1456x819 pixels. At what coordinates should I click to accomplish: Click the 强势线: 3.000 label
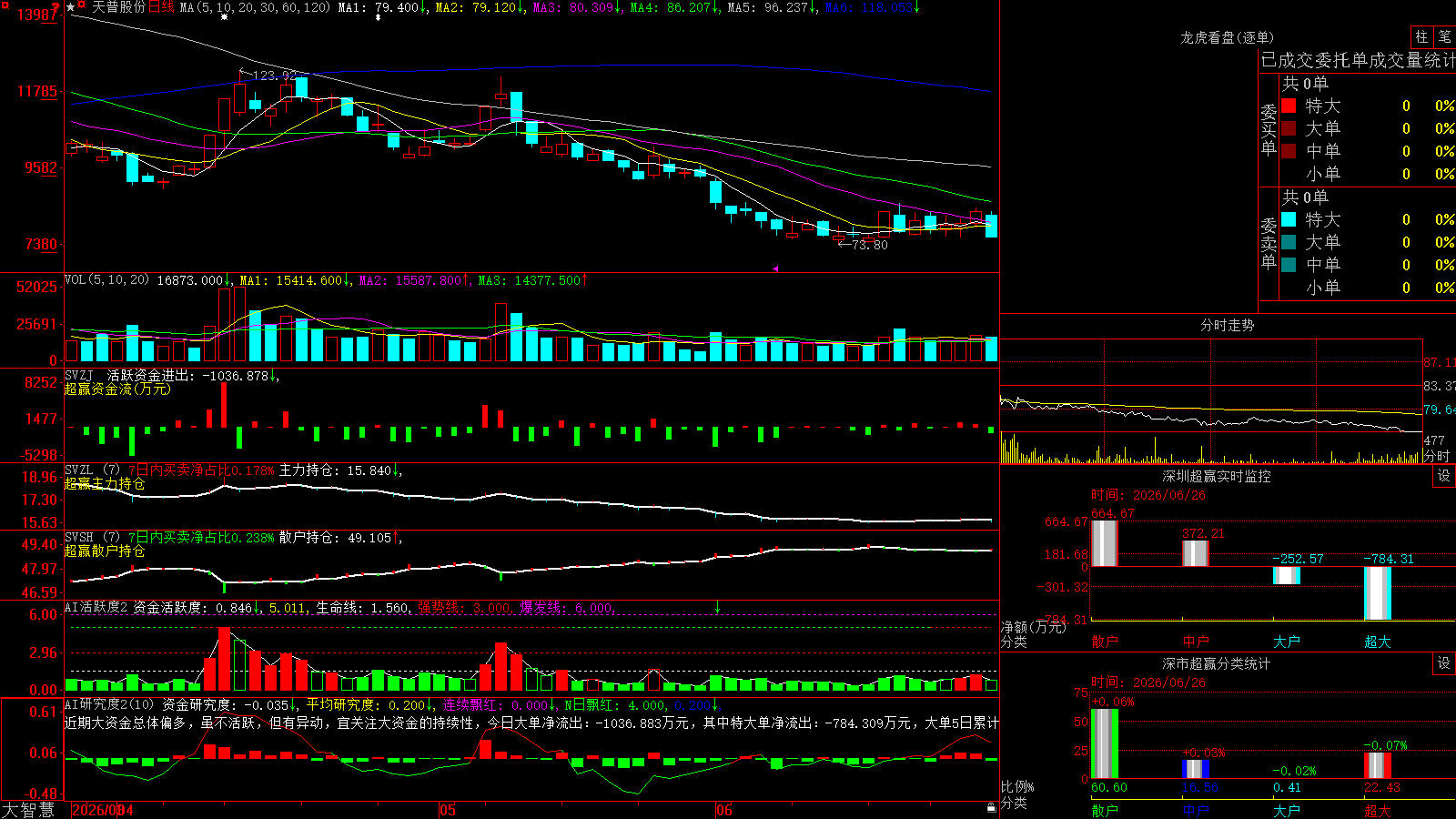[464, 607]
